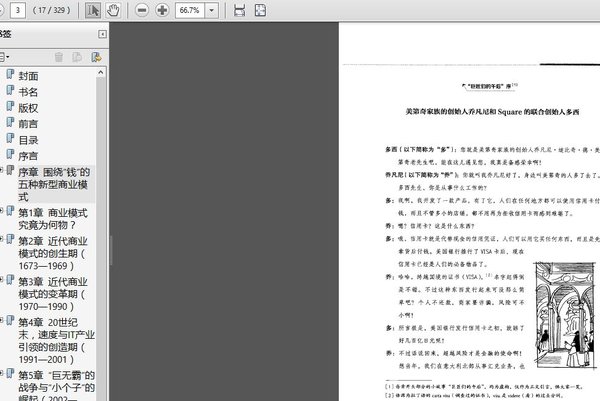Image resolution: width=600 pixels, height=401 pixels.
Task: Open 第5章 "巨无霸"的战争 bookmark
Action: [56, 385]
